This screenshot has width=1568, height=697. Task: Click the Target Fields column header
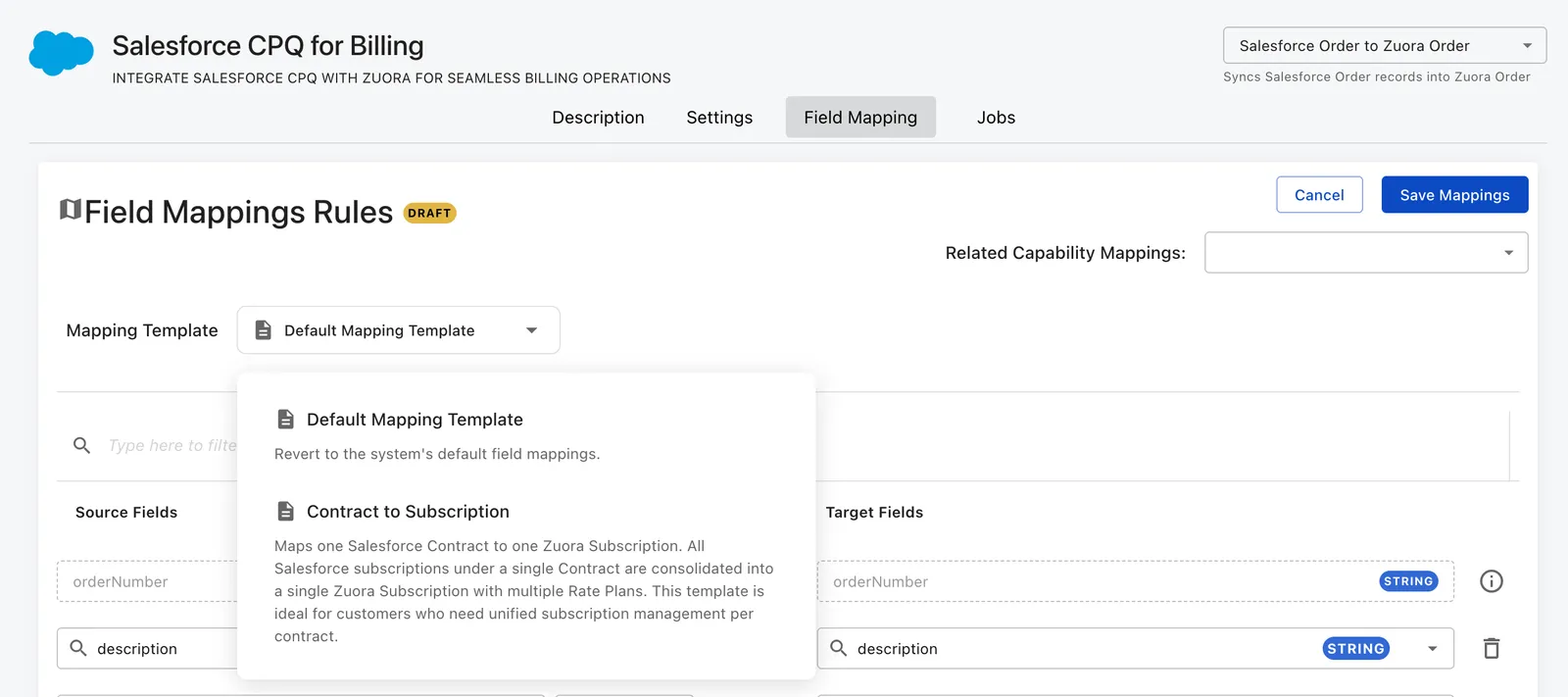[x=874, y=513]
